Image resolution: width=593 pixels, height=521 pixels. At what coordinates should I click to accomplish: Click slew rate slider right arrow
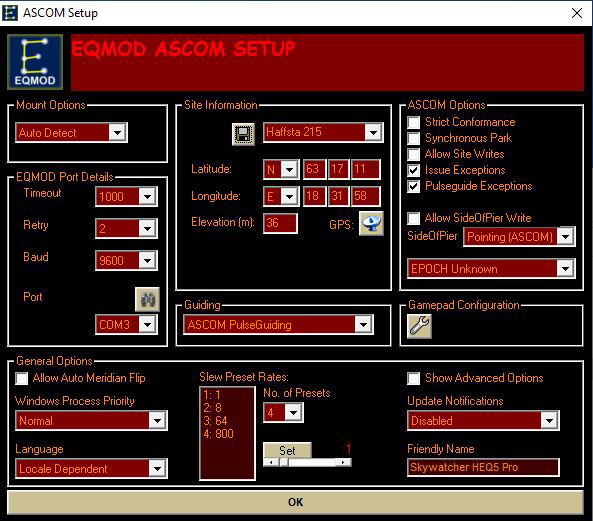coord(343,462)
